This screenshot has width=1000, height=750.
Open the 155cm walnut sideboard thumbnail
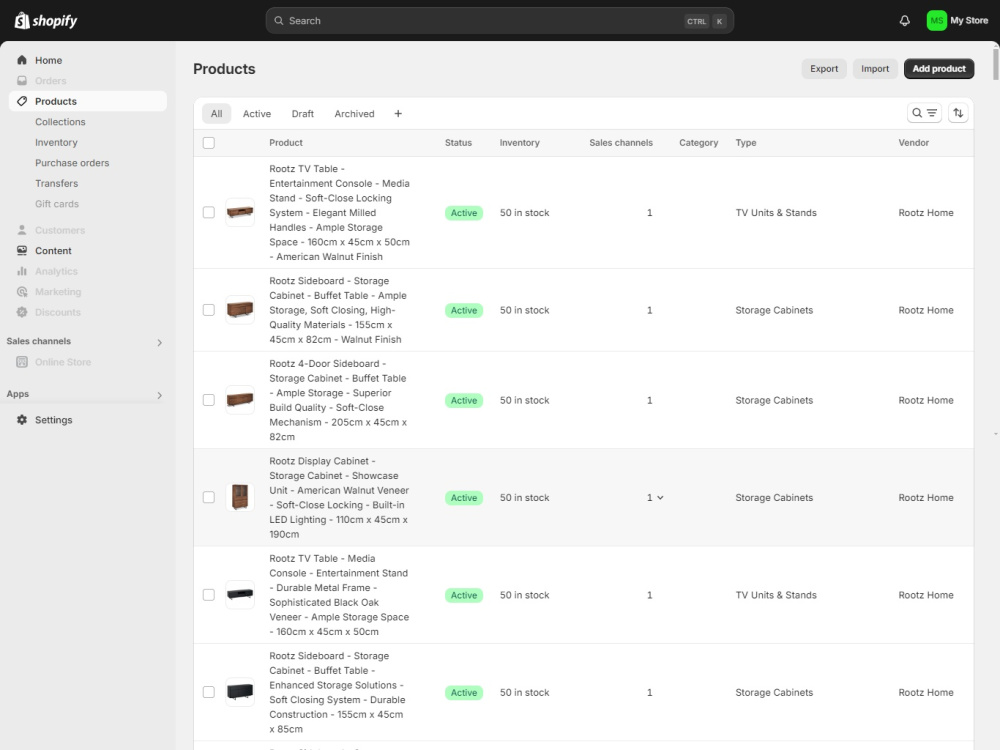point(240,310)
